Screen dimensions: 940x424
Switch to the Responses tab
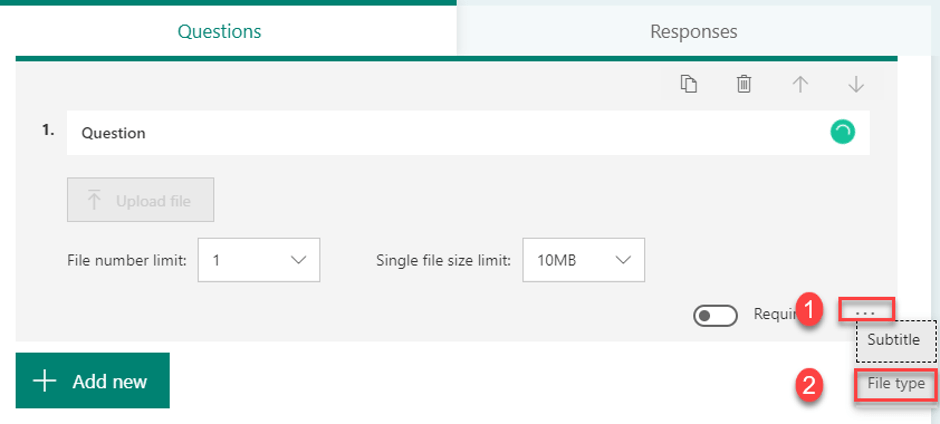(693, 31)
